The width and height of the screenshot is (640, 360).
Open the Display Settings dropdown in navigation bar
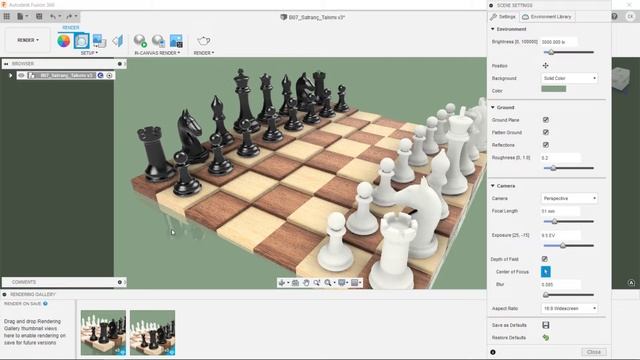[x=344, y=282]
